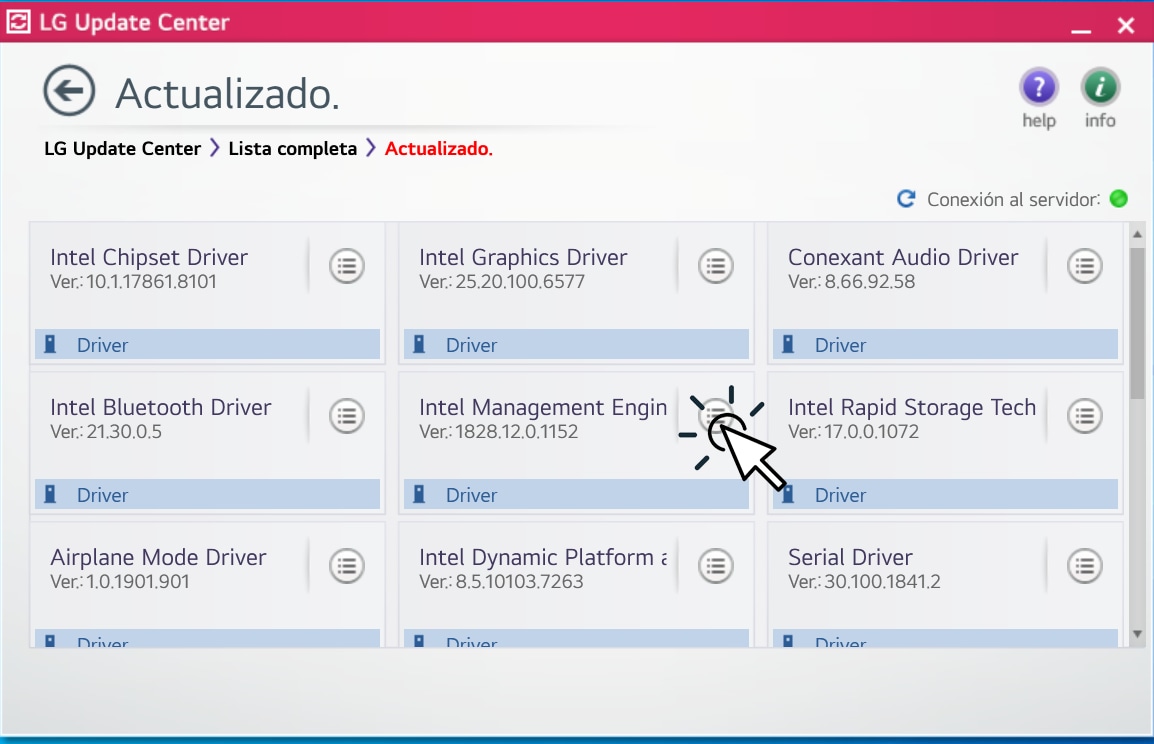Open details for Intel Bluetooth Driver
This screenshot has height=744, width=1154.
pyautogui.click(x=347, y=416)
